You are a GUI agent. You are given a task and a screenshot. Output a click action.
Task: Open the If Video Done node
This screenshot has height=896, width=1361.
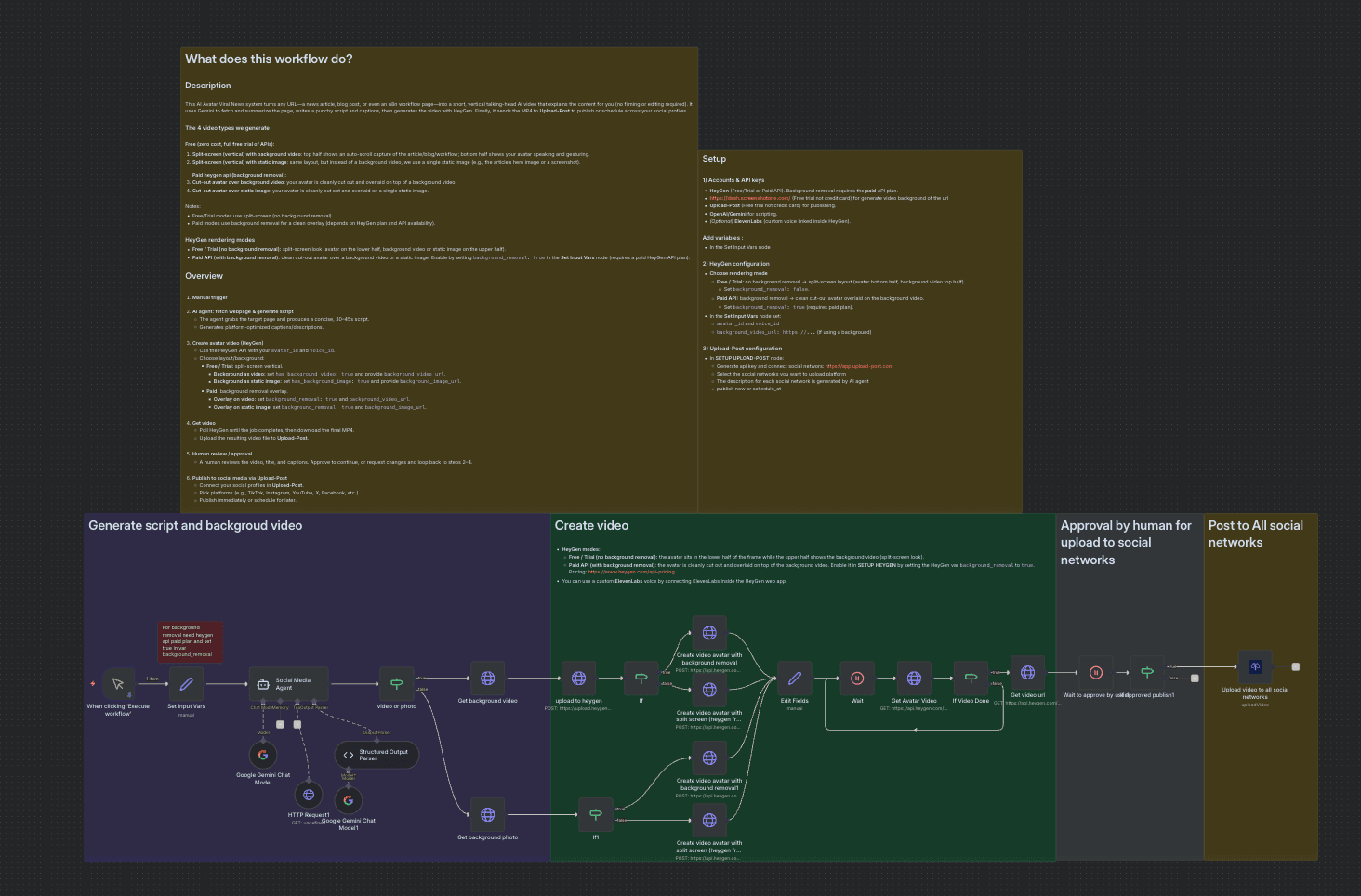971,679
